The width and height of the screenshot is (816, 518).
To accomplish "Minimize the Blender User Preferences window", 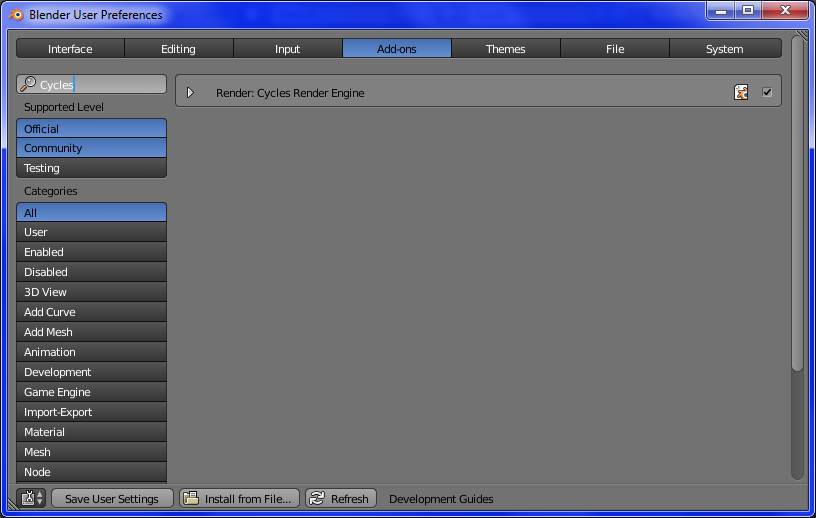I will (x=721, y=10).
